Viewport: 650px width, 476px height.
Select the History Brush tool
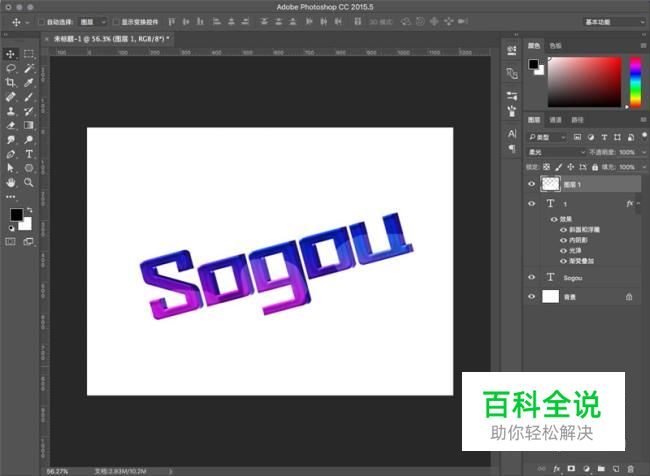29,111
